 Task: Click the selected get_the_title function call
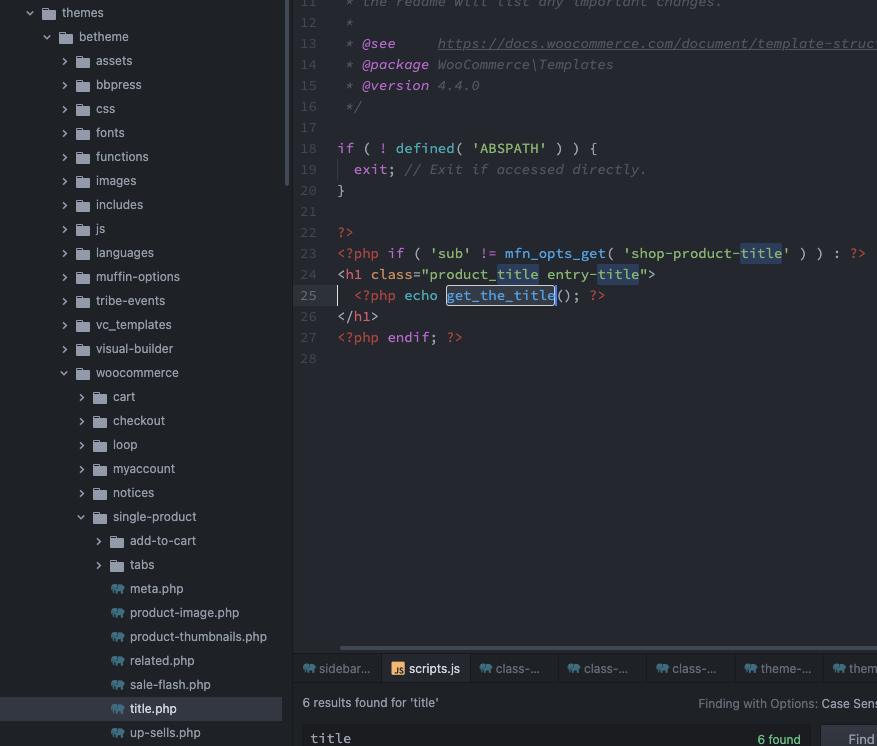coord(501,295)
